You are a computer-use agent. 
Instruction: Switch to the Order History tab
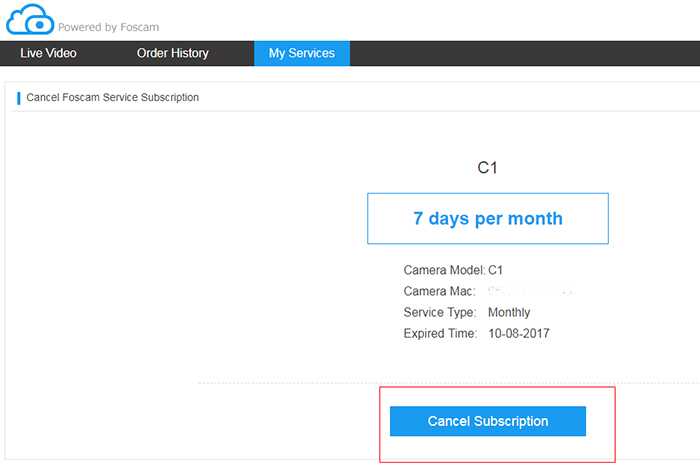tap(173, 53)
